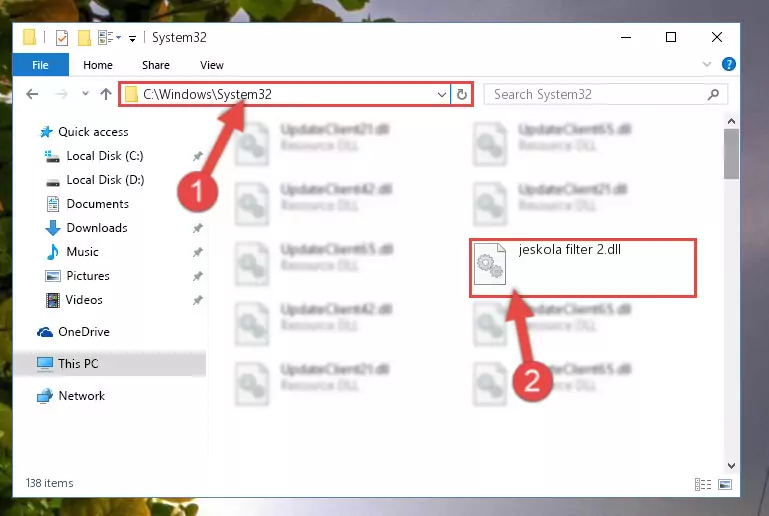Image resolution: width=769 pixels, height=516 pixels.
Task: Expand the ribbon with the chevron
Action: tap(706, 64)
